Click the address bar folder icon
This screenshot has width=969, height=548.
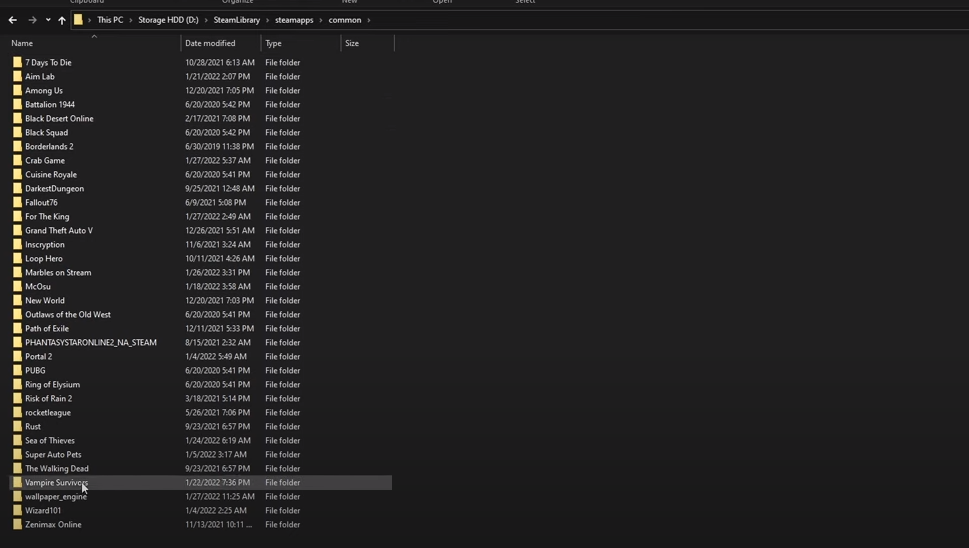(x=78, y=20)
